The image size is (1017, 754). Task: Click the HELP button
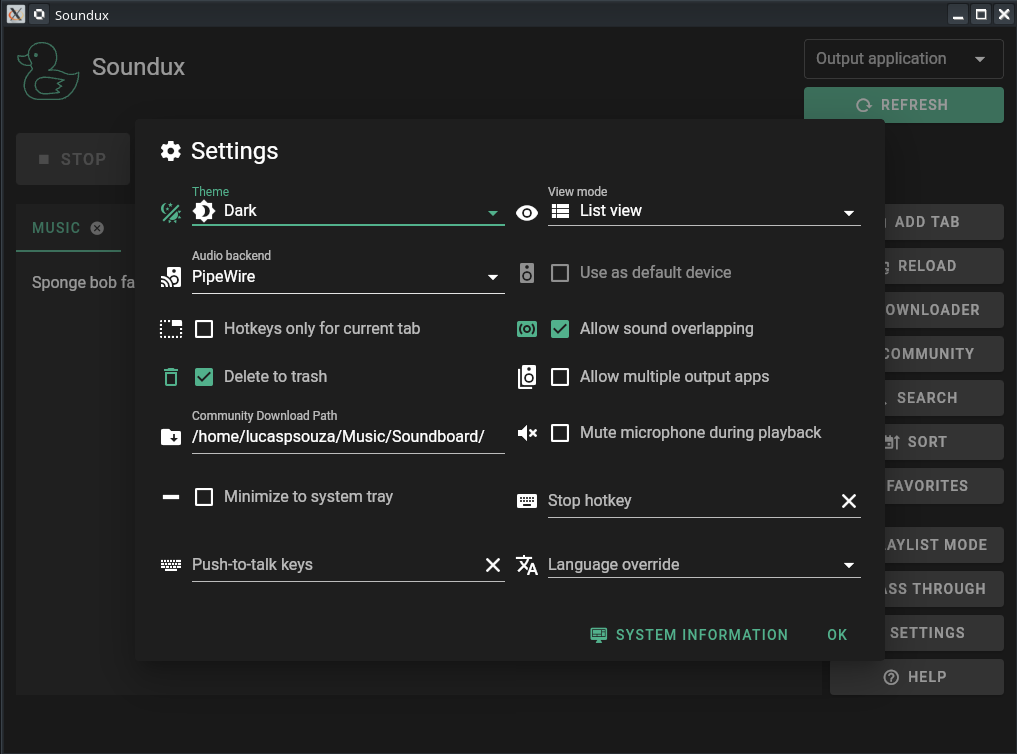(x=916, y=677)
